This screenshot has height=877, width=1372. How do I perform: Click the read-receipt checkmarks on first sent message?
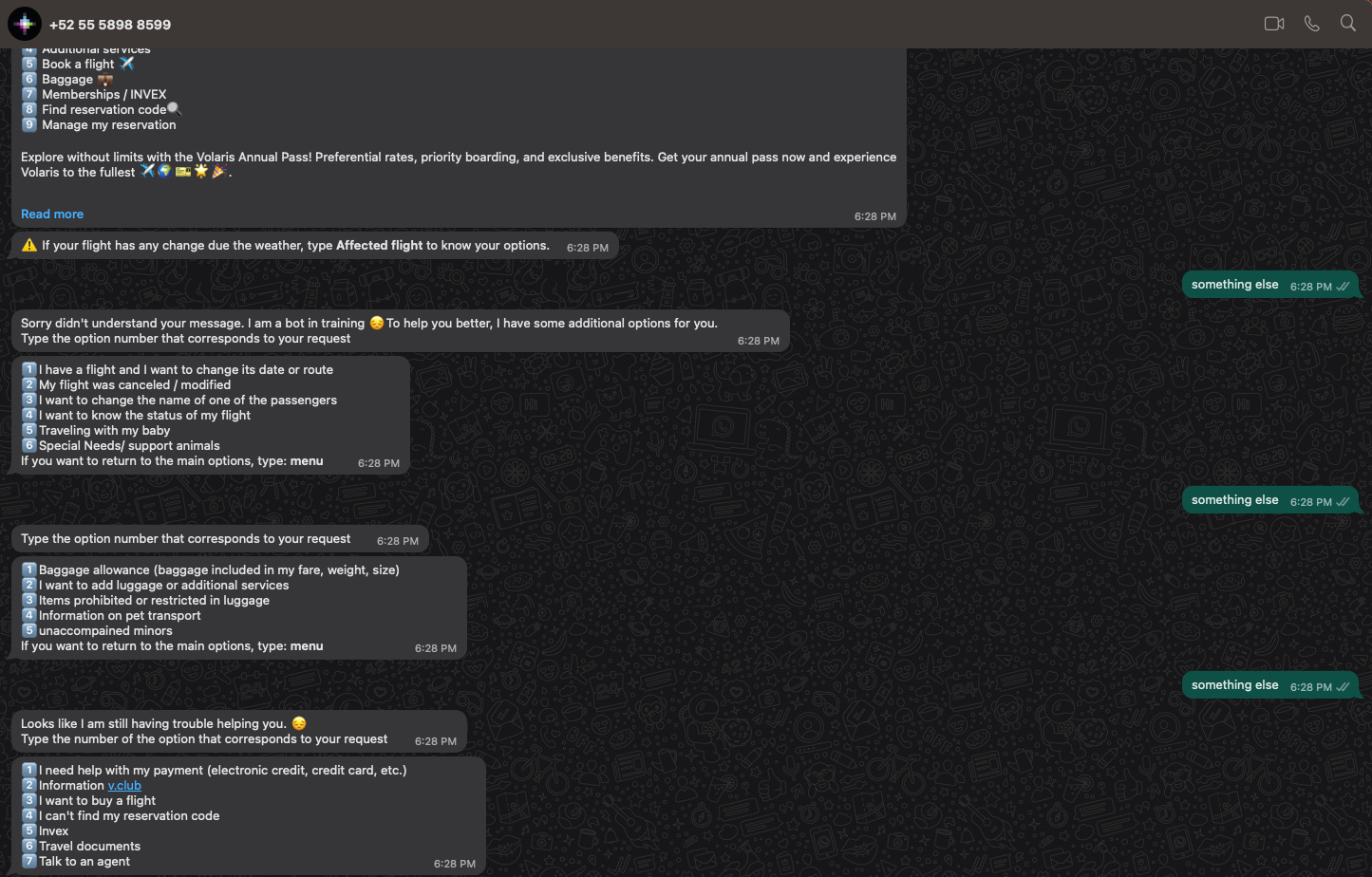1343,287
